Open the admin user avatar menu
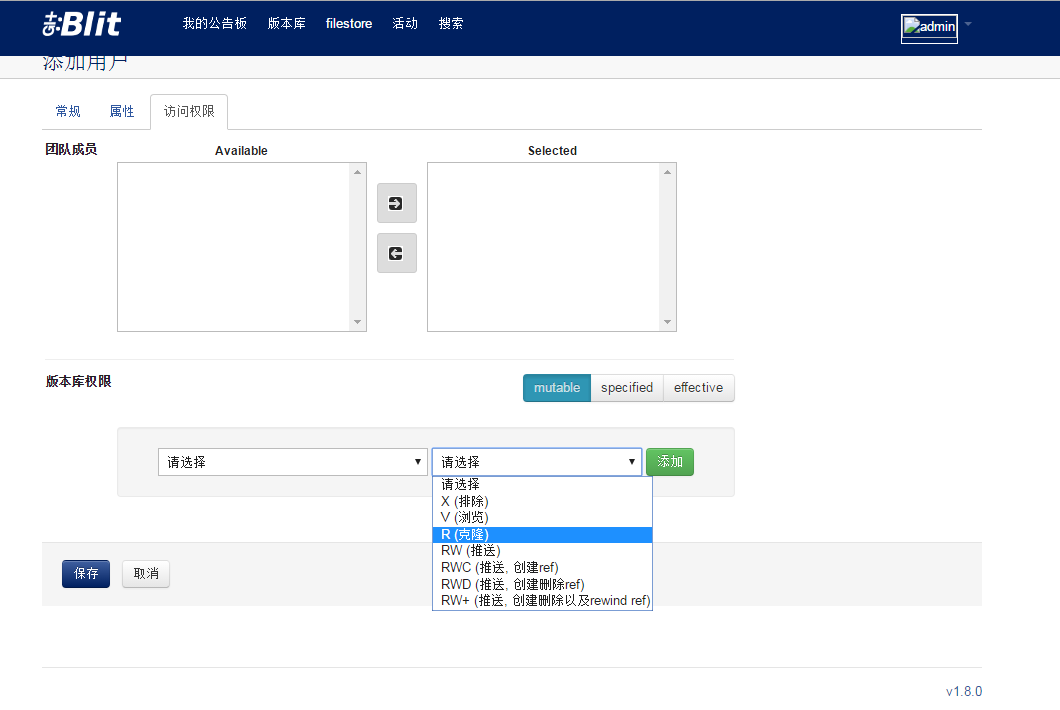The width and height of the screenshot is (1060, 710). pyautogui.click(x=929, y=28)
